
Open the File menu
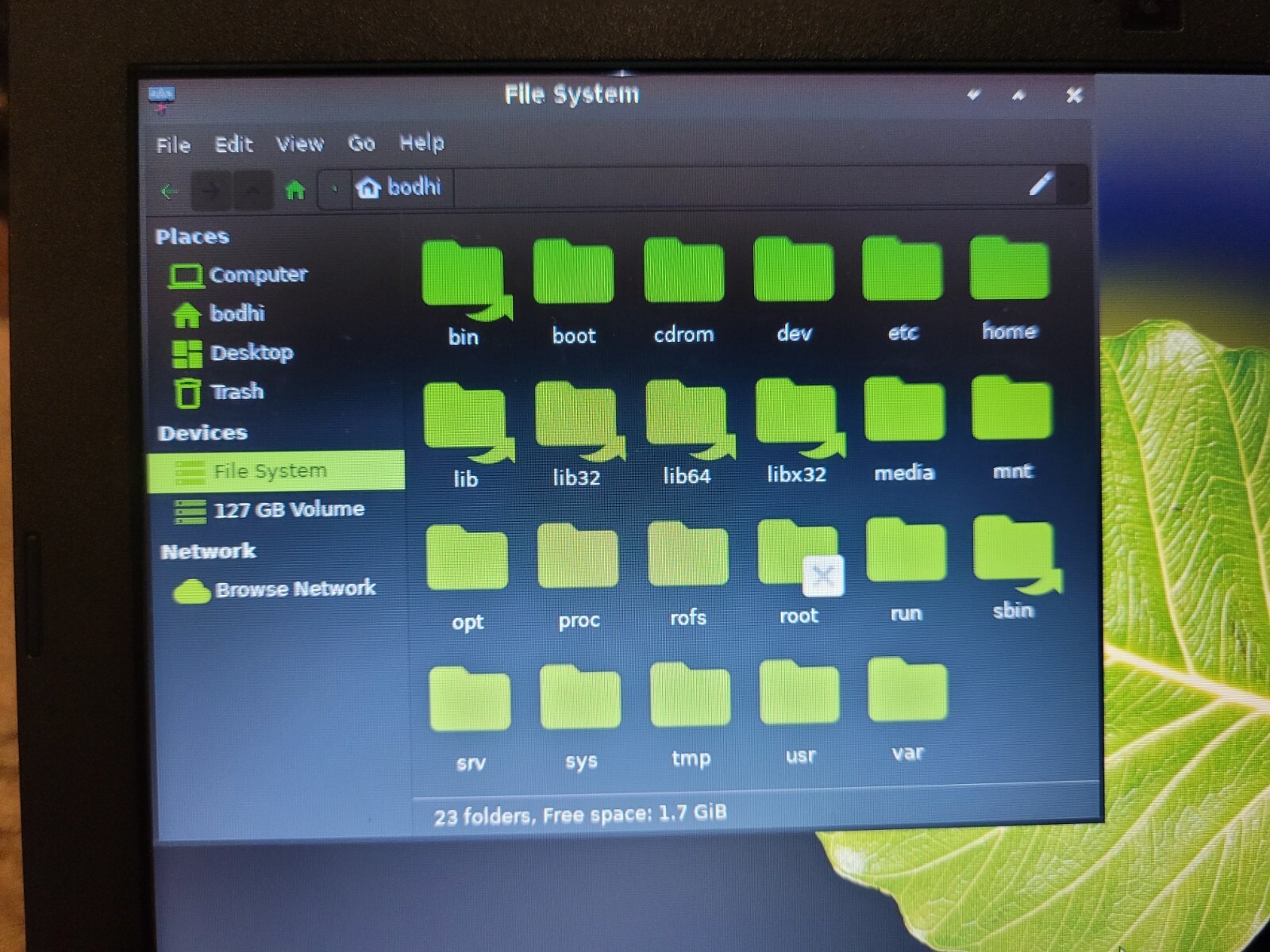pos(173,145)
